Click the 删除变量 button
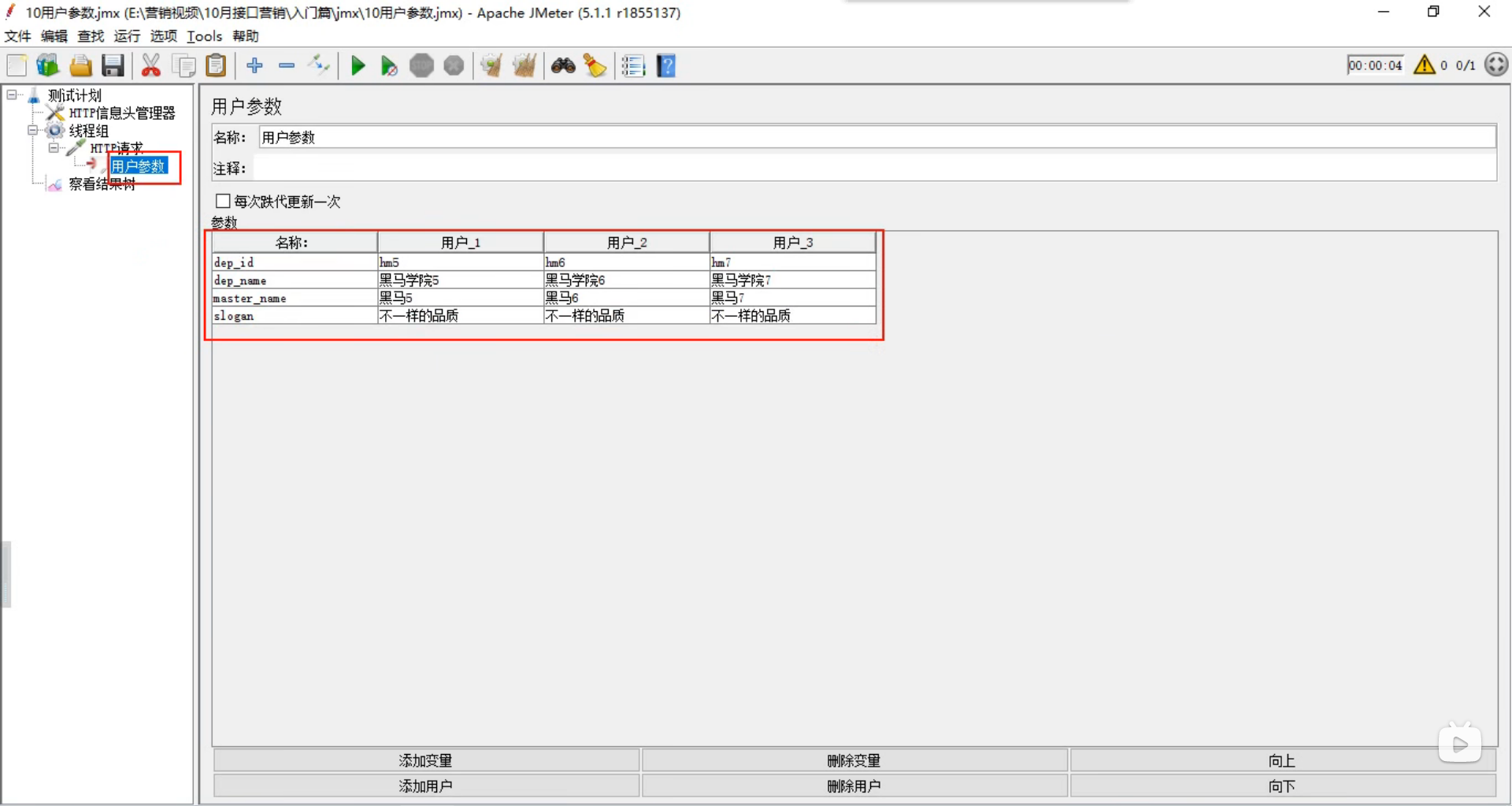 coord(854,760)
